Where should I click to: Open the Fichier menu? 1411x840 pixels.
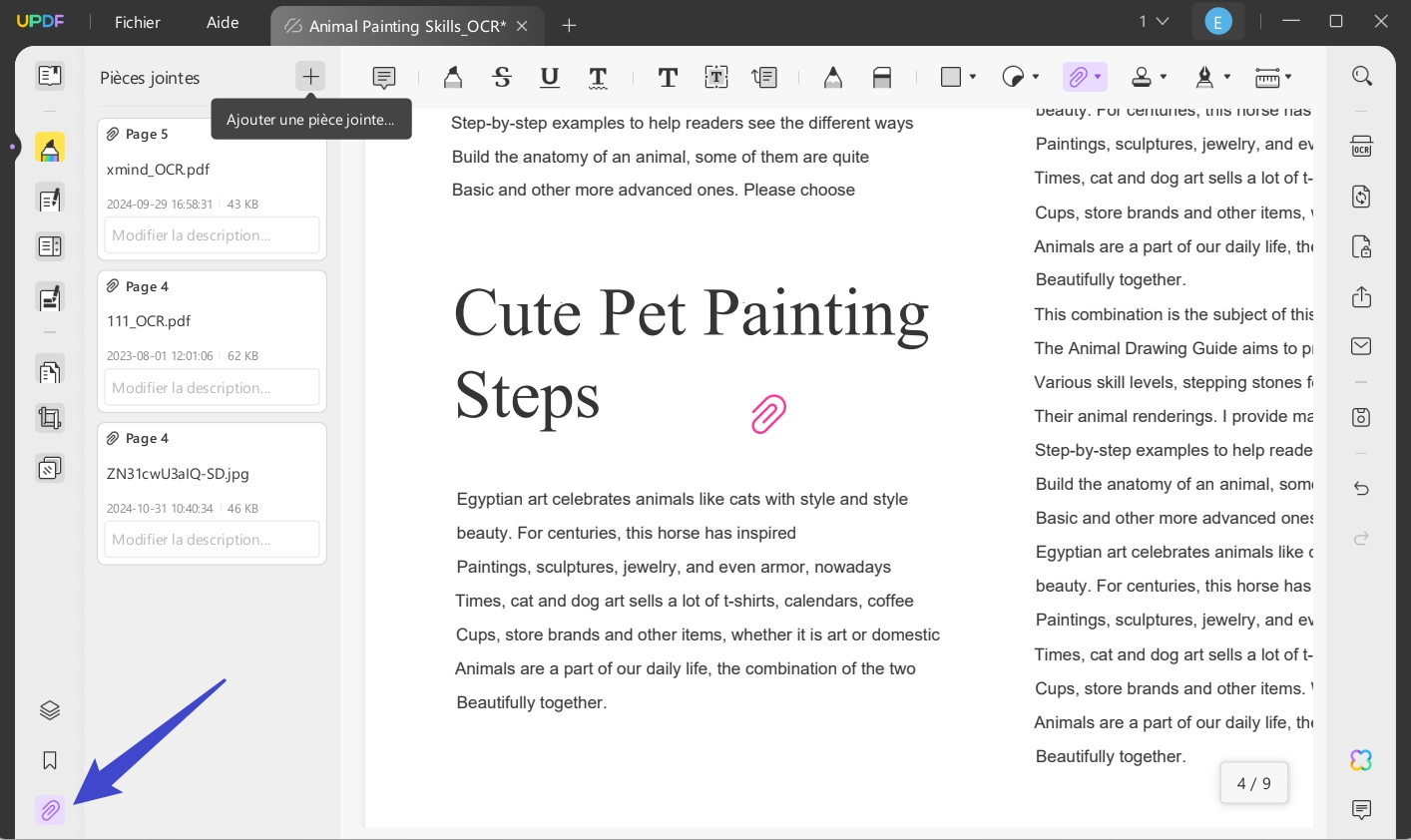pyautogui.click(x=137, y=22)
